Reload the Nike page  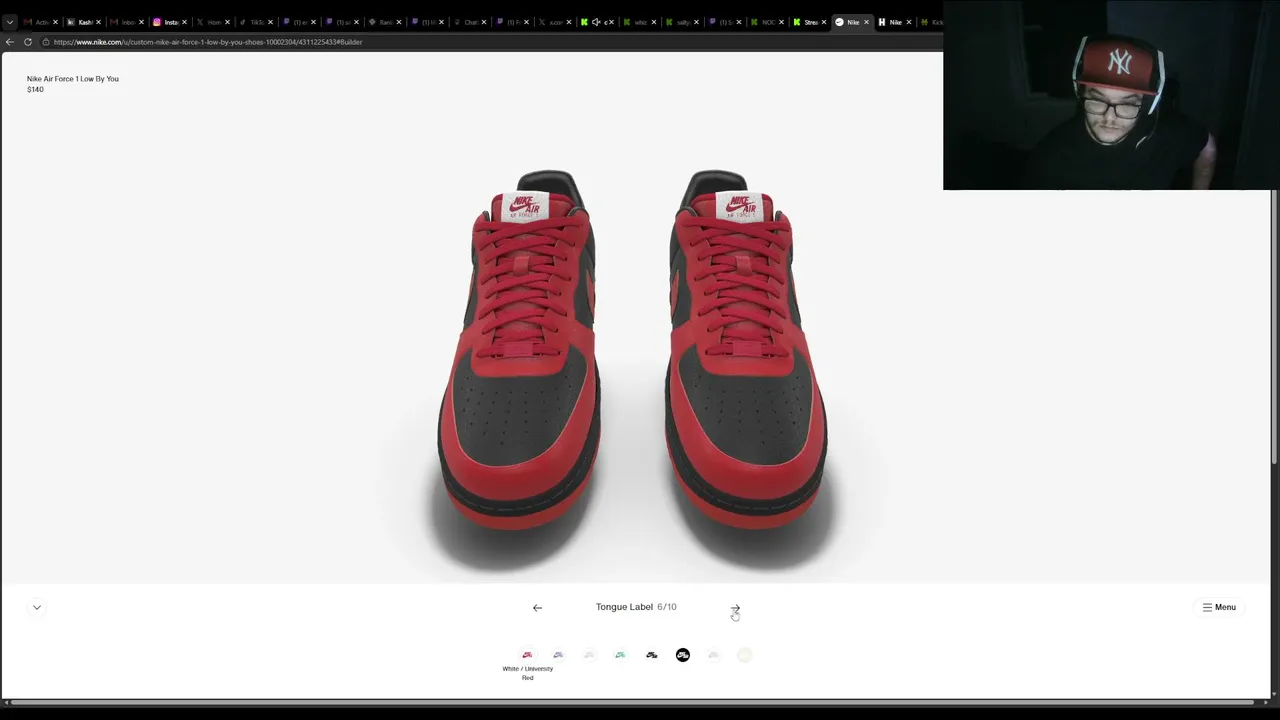(x=28, y=42)
